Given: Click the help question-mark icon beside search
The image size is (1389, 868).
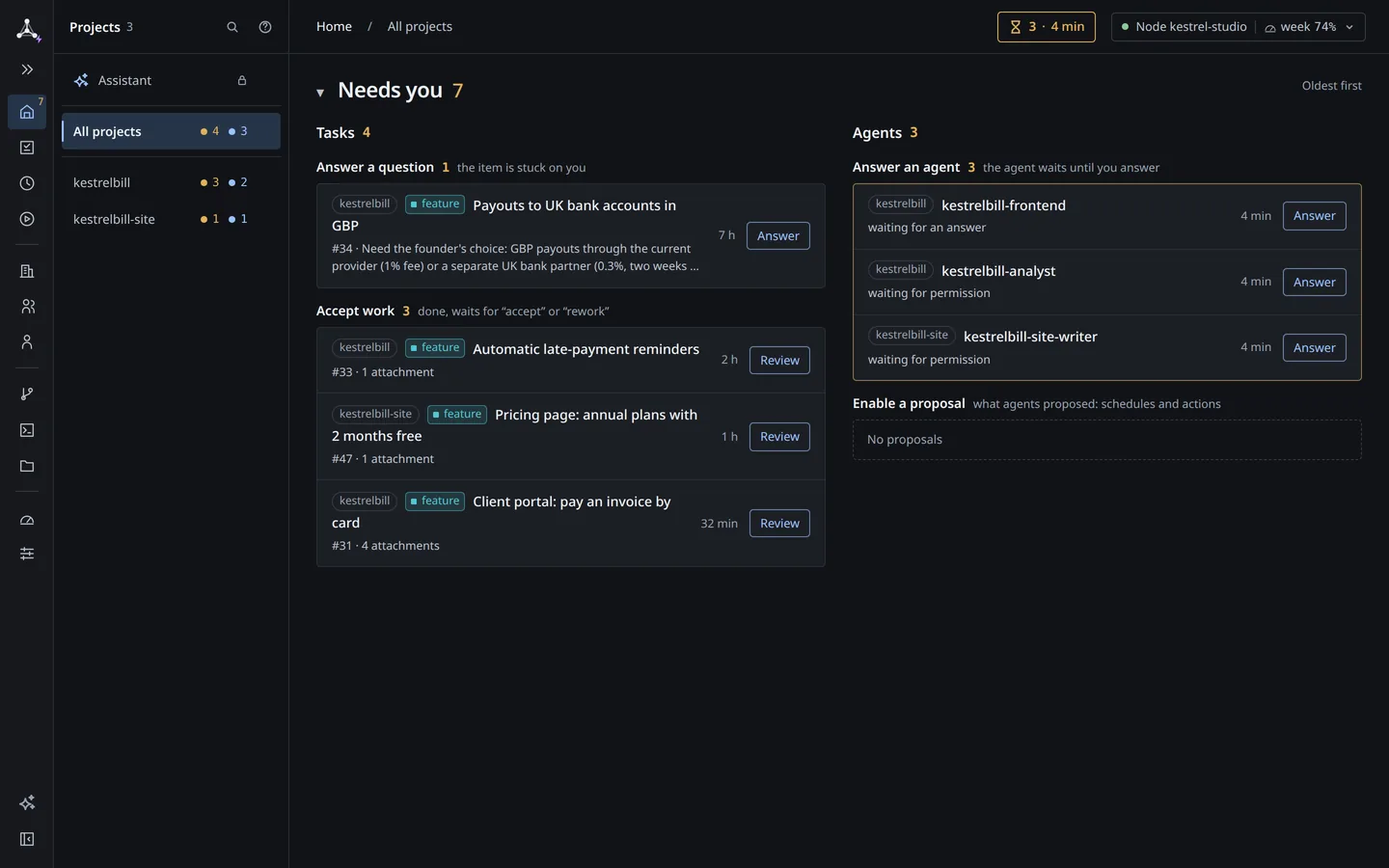Looking at the screenshot, I should point(265,27).
